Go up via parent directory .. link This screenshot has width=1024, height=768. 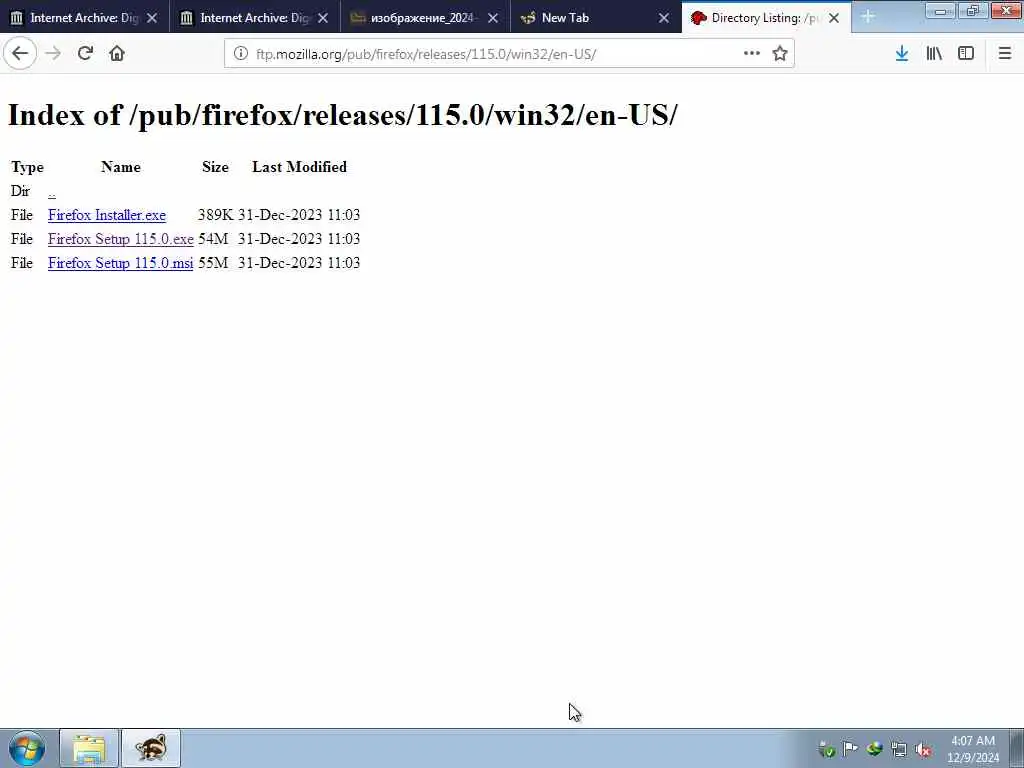coord(52,191)
